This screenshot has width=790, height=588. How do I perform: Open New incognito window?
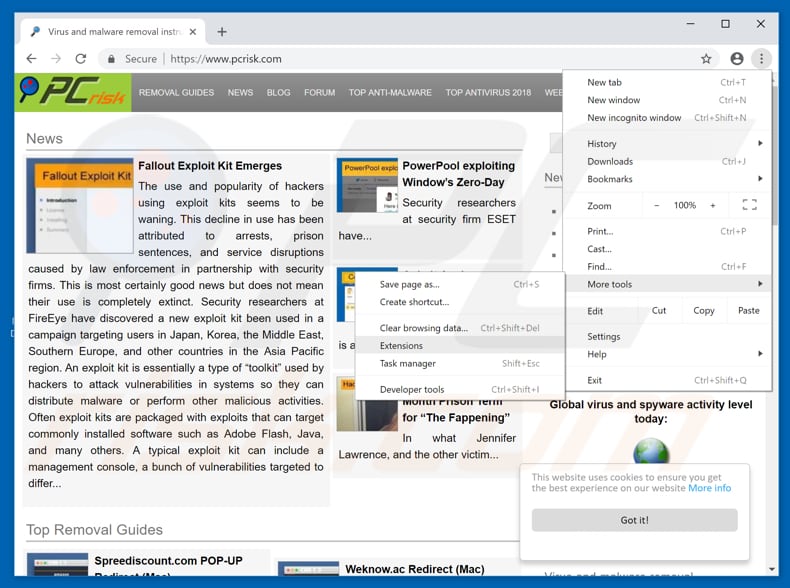pos(667,117)
